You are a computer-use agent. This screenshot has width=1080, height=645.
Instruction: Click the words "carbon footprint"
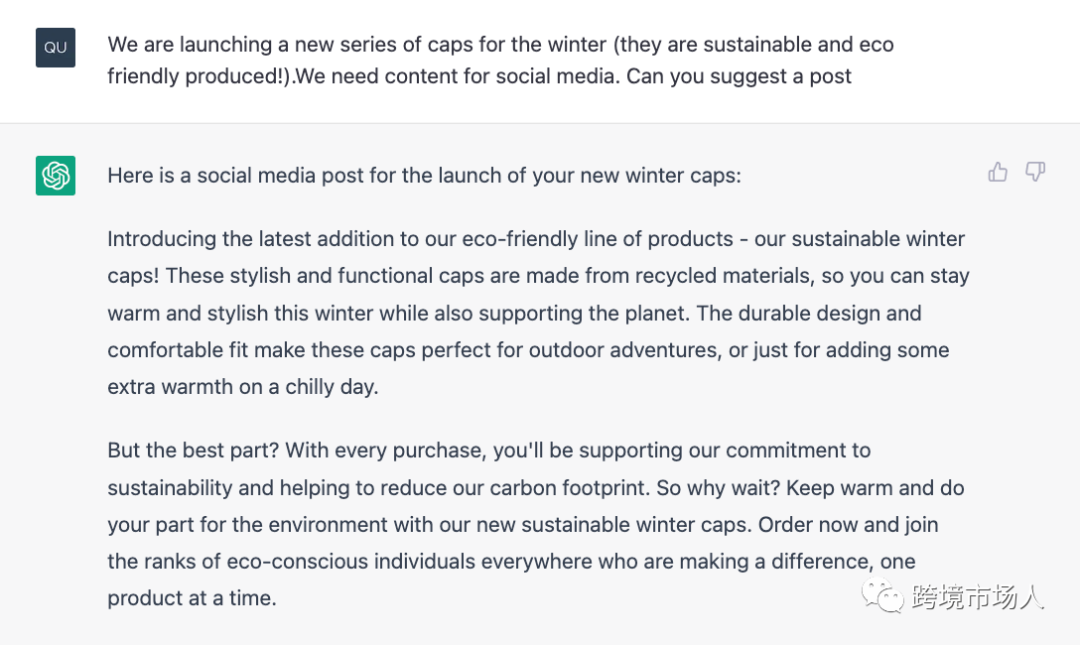[568, 488]
